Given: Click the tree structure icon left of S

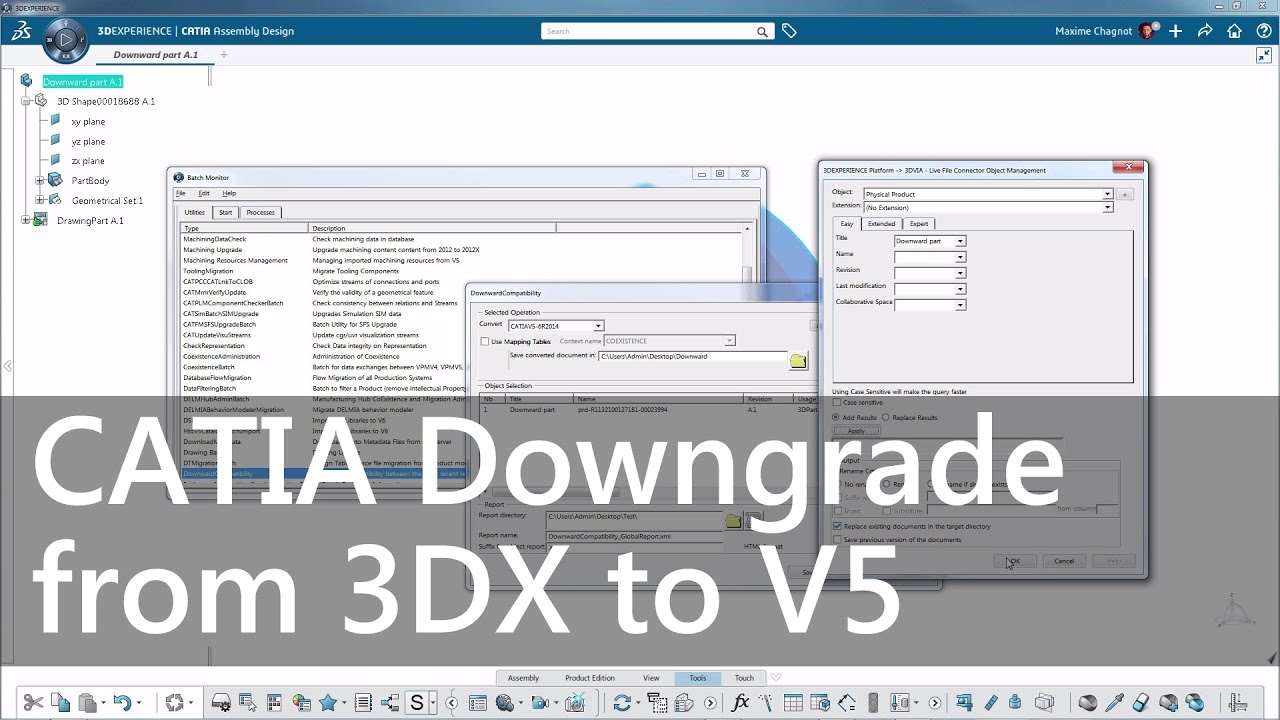Looking at the screenshot, I should (x=390, y=702).
